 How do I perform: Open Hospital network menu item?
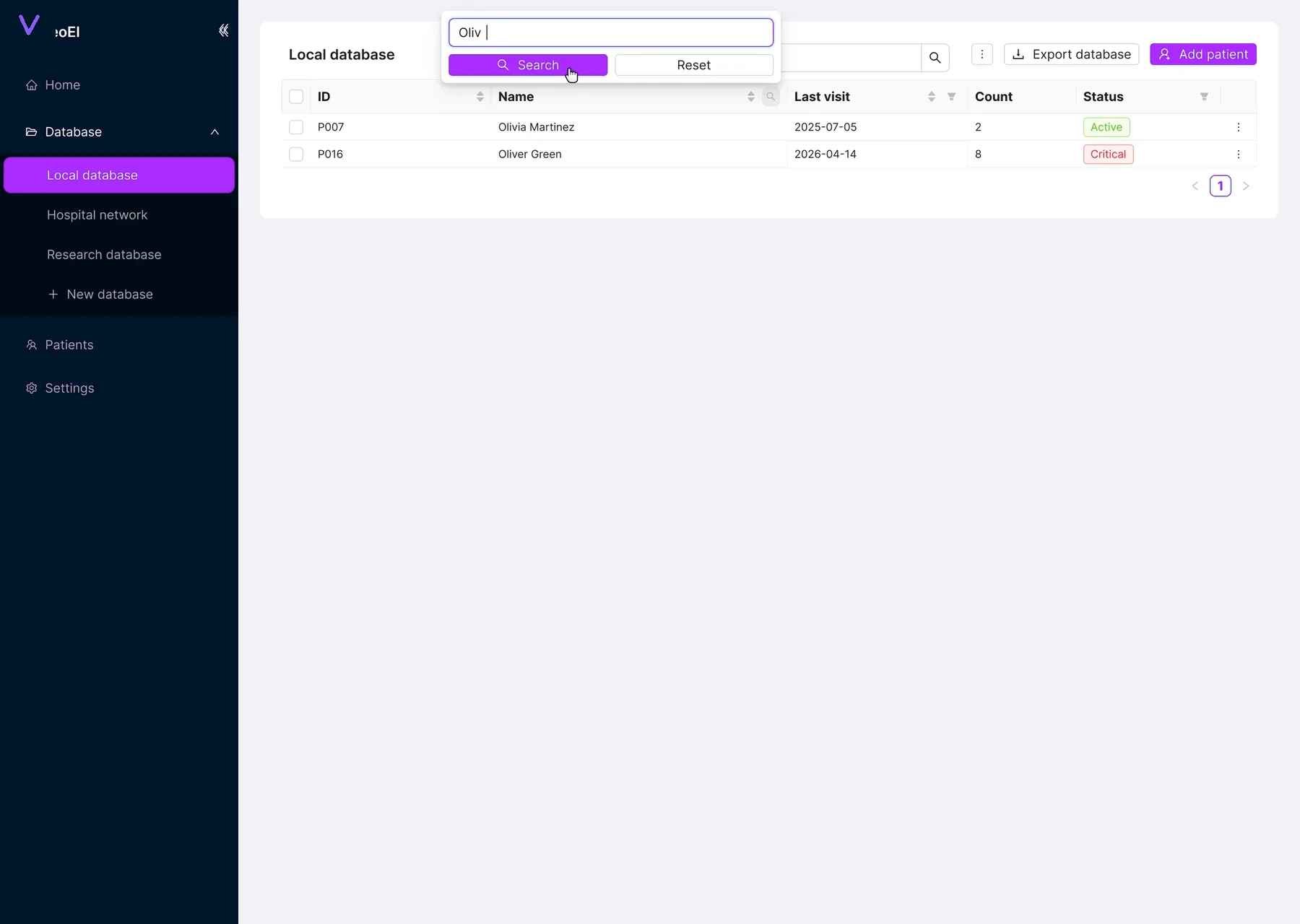[119, 215]
